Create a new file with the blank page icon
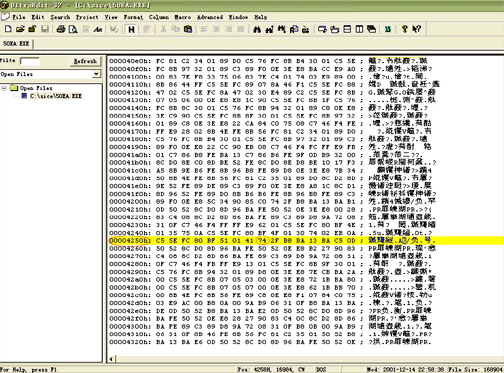 (x=8, y=29)
